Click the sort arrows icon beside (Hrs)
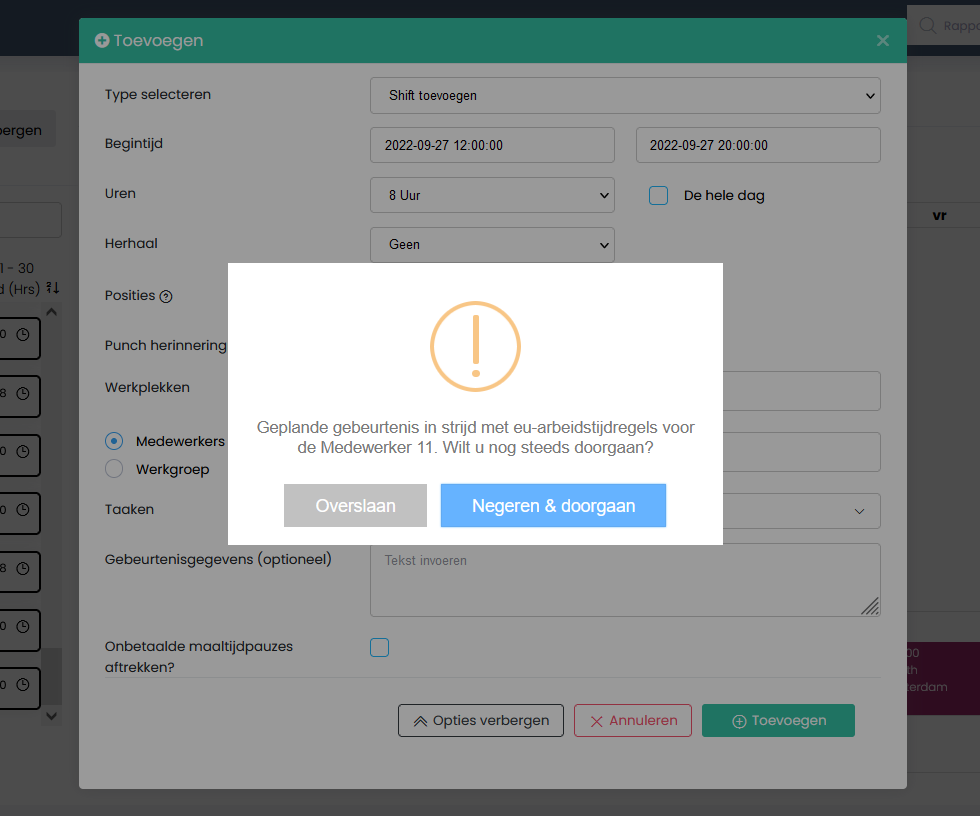Image resolution: width=980 pixels, height=816 pixels. pos(53,288)
